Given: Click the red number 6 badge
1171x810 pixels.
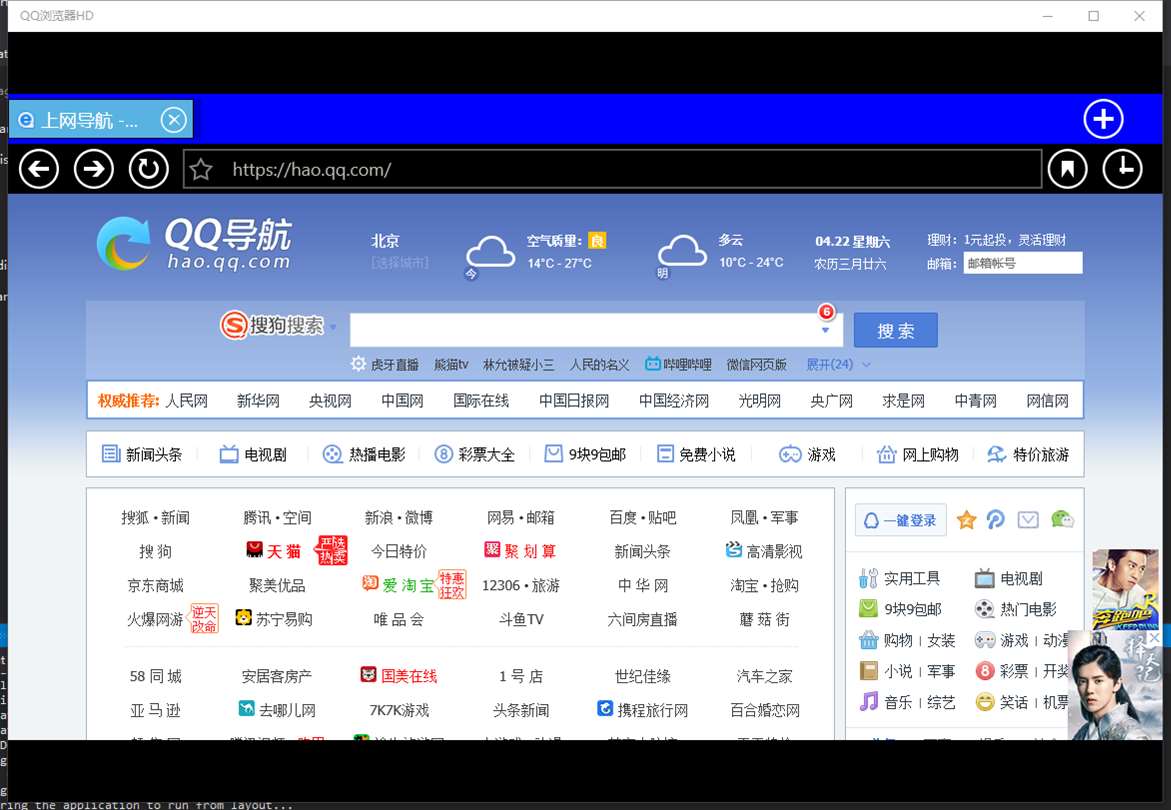Looking at the screenshot, I should 826,312.
